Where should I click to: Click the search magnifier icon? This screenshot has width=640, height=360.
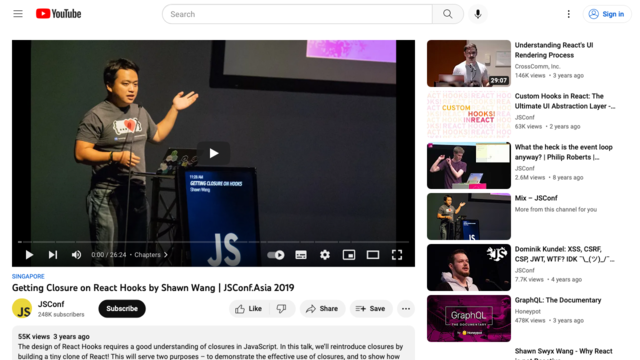coord(448,14)
